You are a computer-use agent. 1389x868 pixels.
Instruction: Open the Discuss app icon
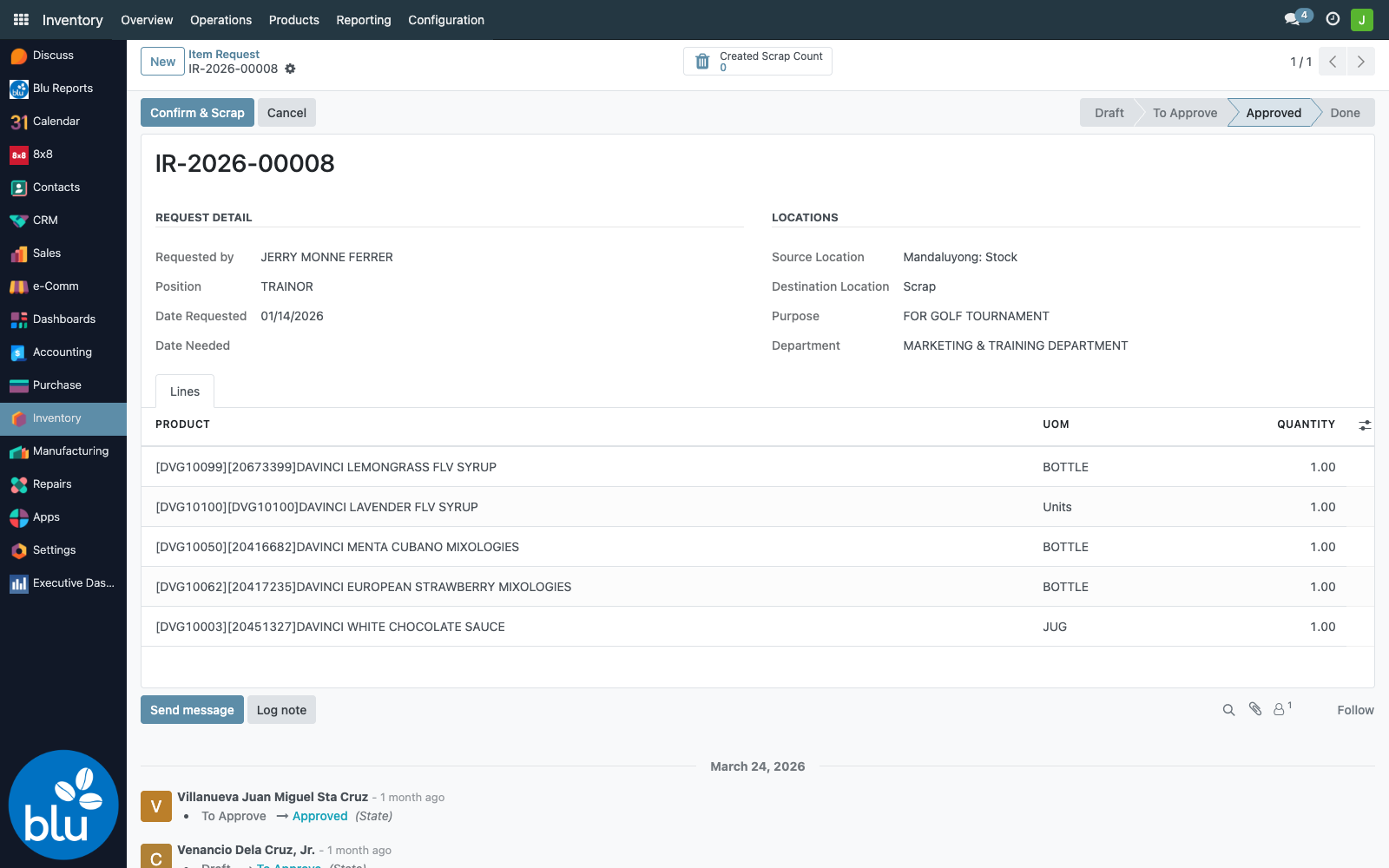tap(19, 56)
